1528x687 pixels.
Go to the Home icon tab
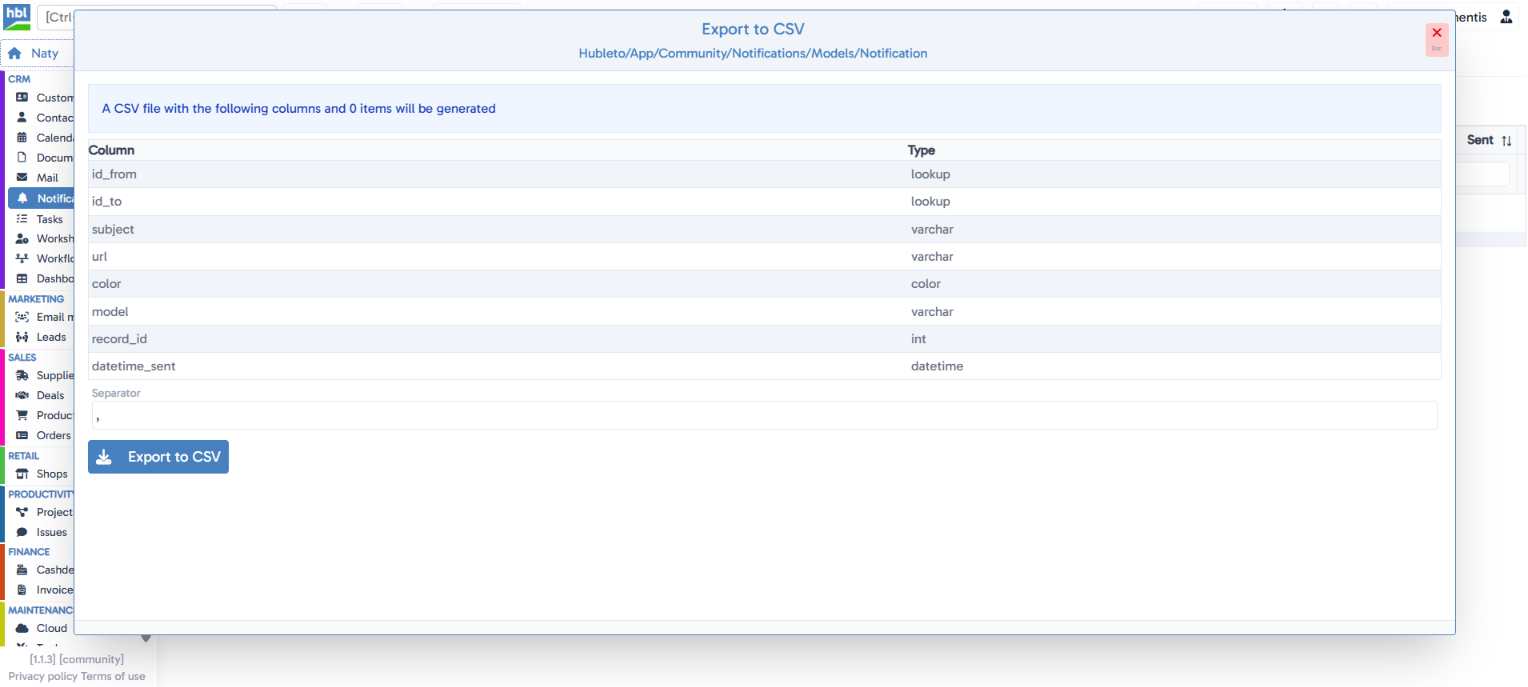pos(15,53)
